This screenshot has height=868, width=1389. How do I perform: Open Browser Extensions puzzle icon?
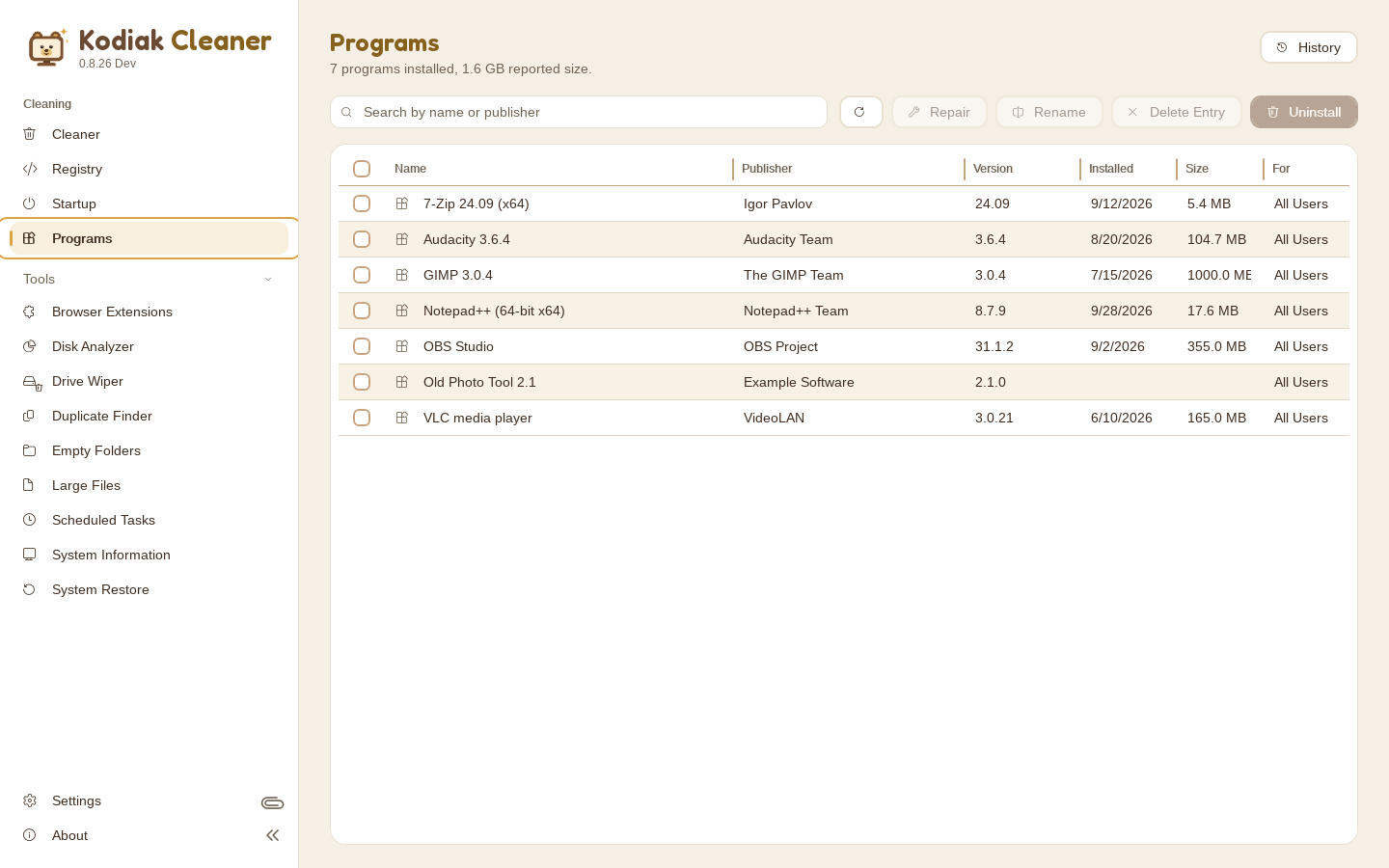coord(30,312)
